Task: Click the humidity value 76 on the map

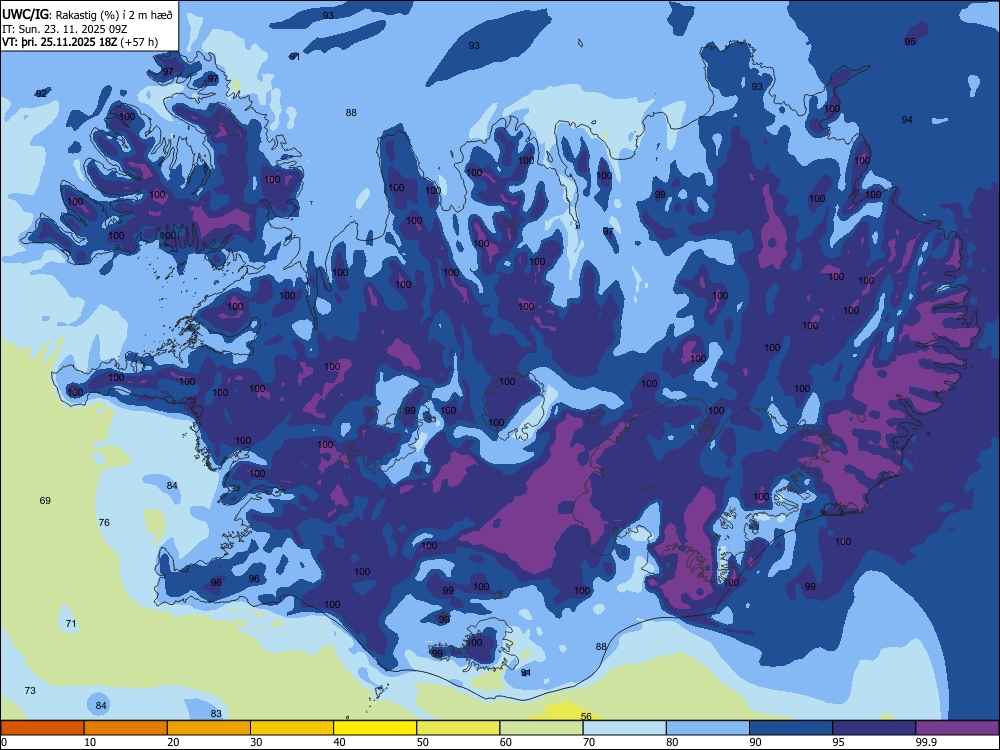Action: click(x=104, y=522)
